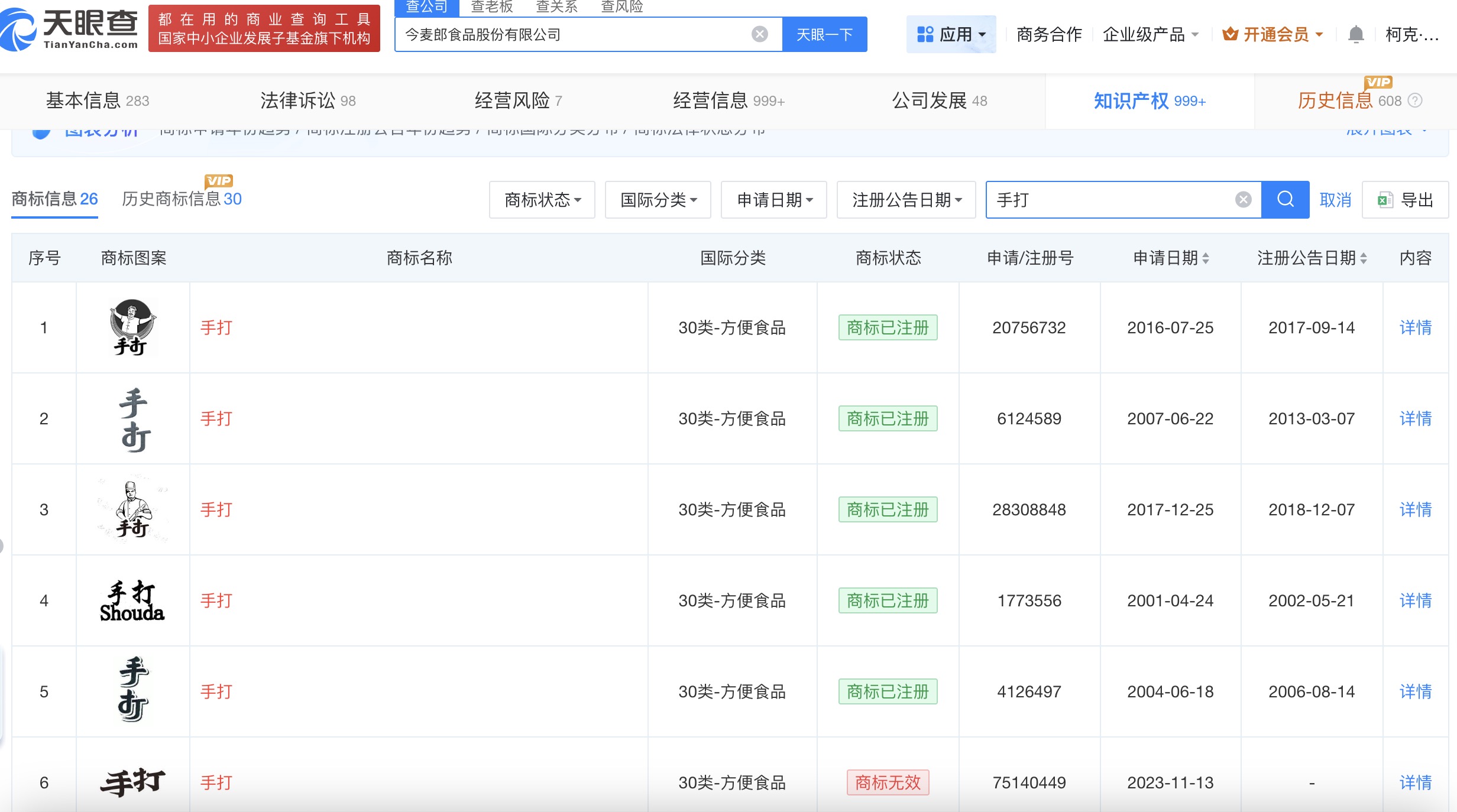Clear the 手打 trademark filter input
1457x812 pixels.
point(1243,200)
